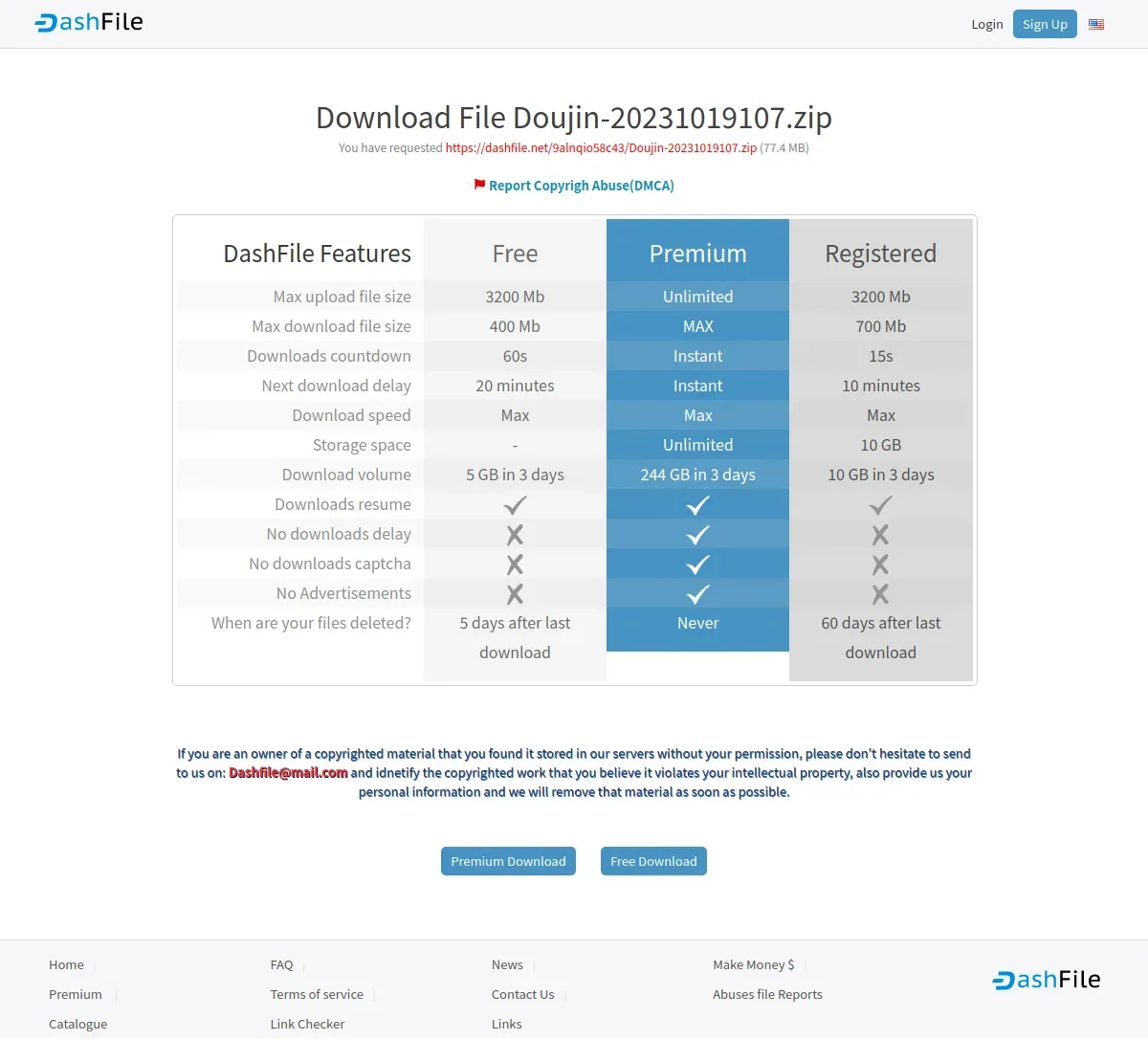The image size is (1148, 1040).
Task: Click Premium column No downloads delay checkmark
Action: click(x=698, y=534)
